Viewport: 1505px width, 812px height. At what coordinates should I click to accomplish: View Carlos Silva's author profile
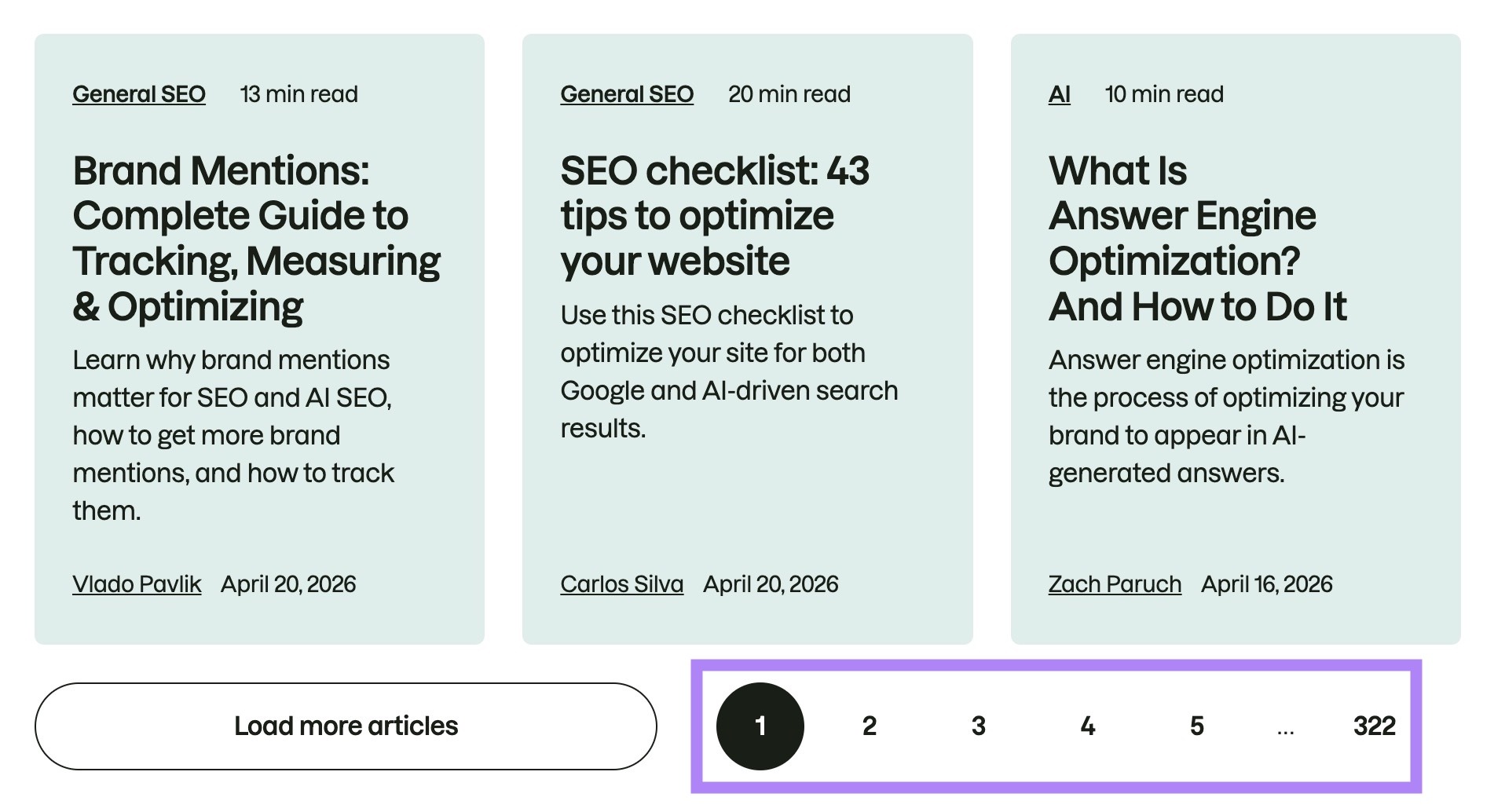click(x=621, y=583)
